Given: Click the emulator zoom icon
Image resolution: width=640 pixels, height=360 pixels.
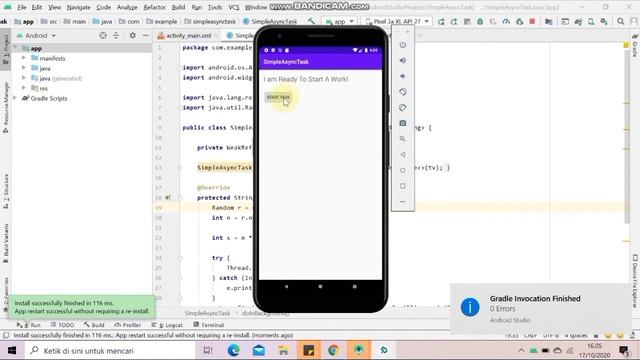Looking at the screenshot, I should pyautogui.click(x=402, y=139).
